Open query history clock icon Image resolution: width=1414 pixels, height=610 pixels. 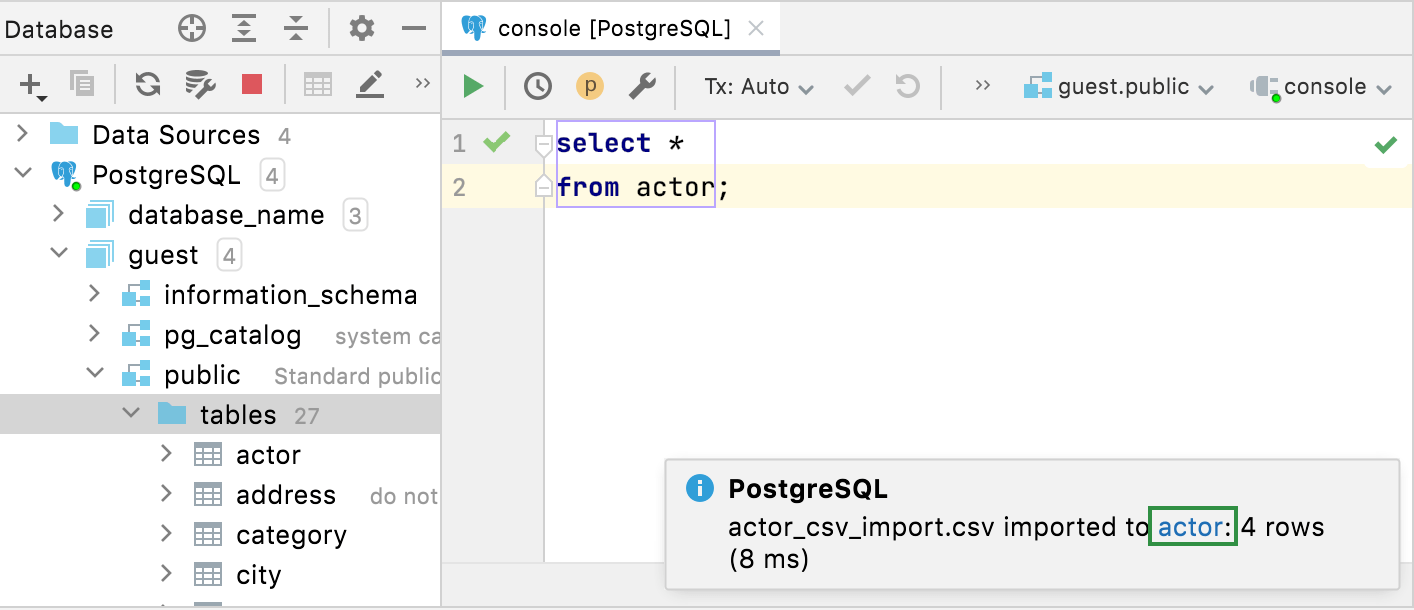pos(538,87)
